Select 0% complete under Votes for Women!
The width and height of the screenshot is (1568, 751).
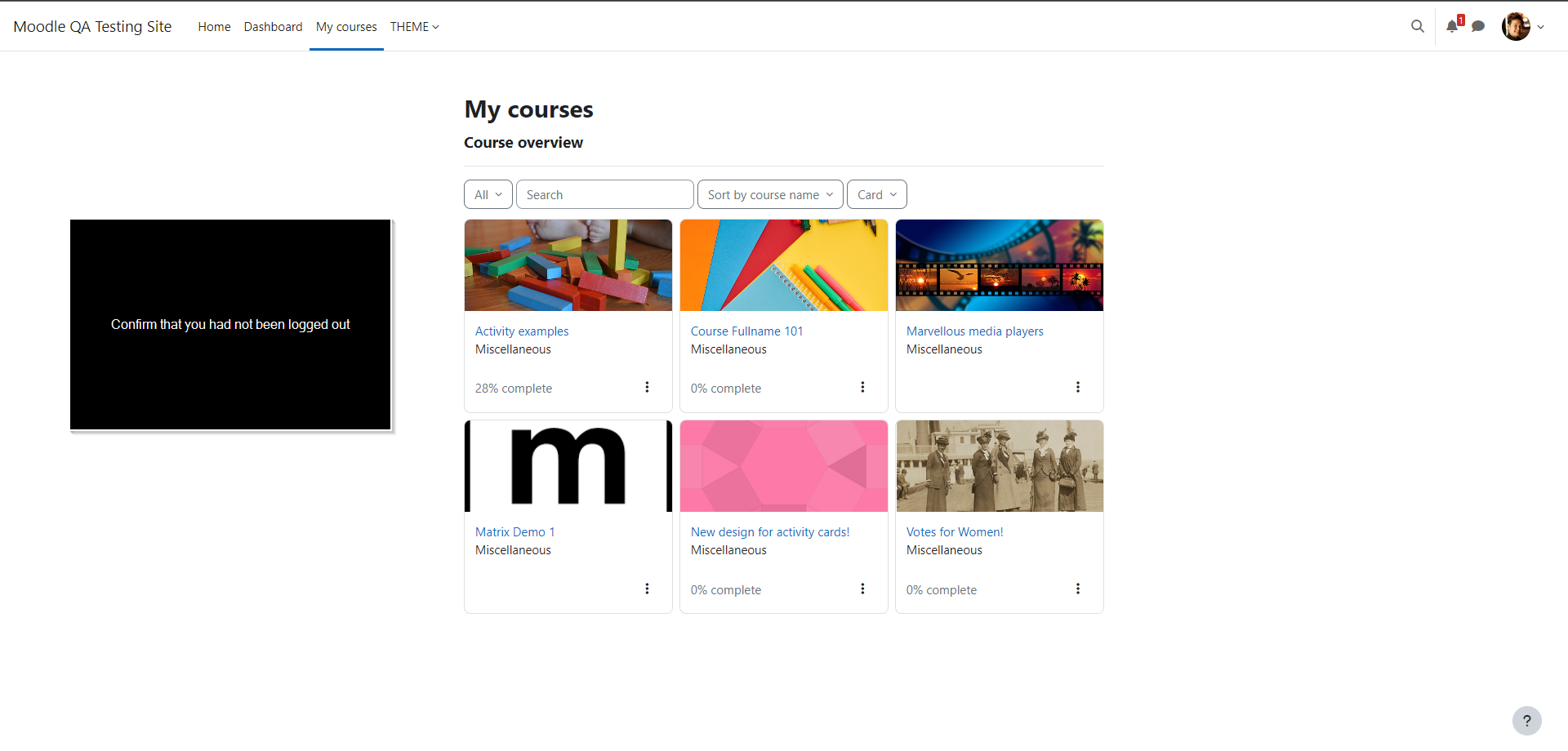pos(942,590)
